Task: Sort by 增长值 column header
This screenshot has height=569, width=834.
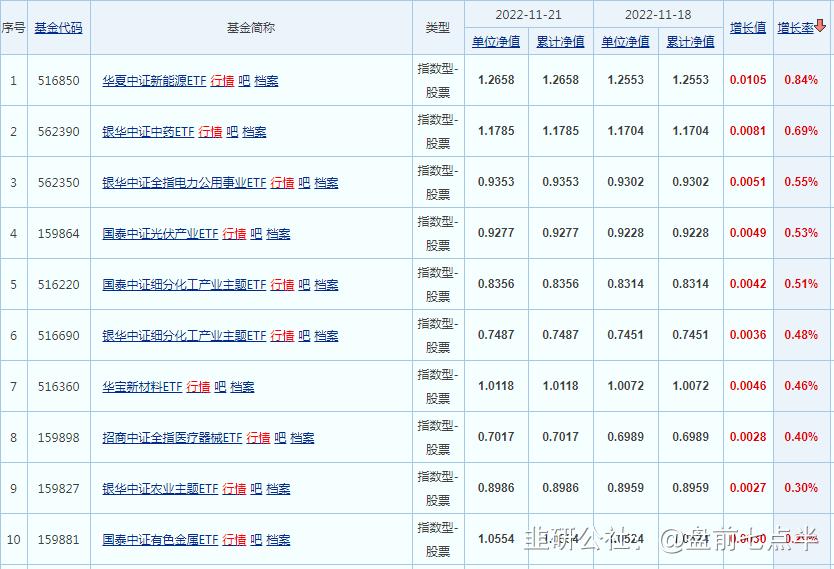Action: click(748, 28)
